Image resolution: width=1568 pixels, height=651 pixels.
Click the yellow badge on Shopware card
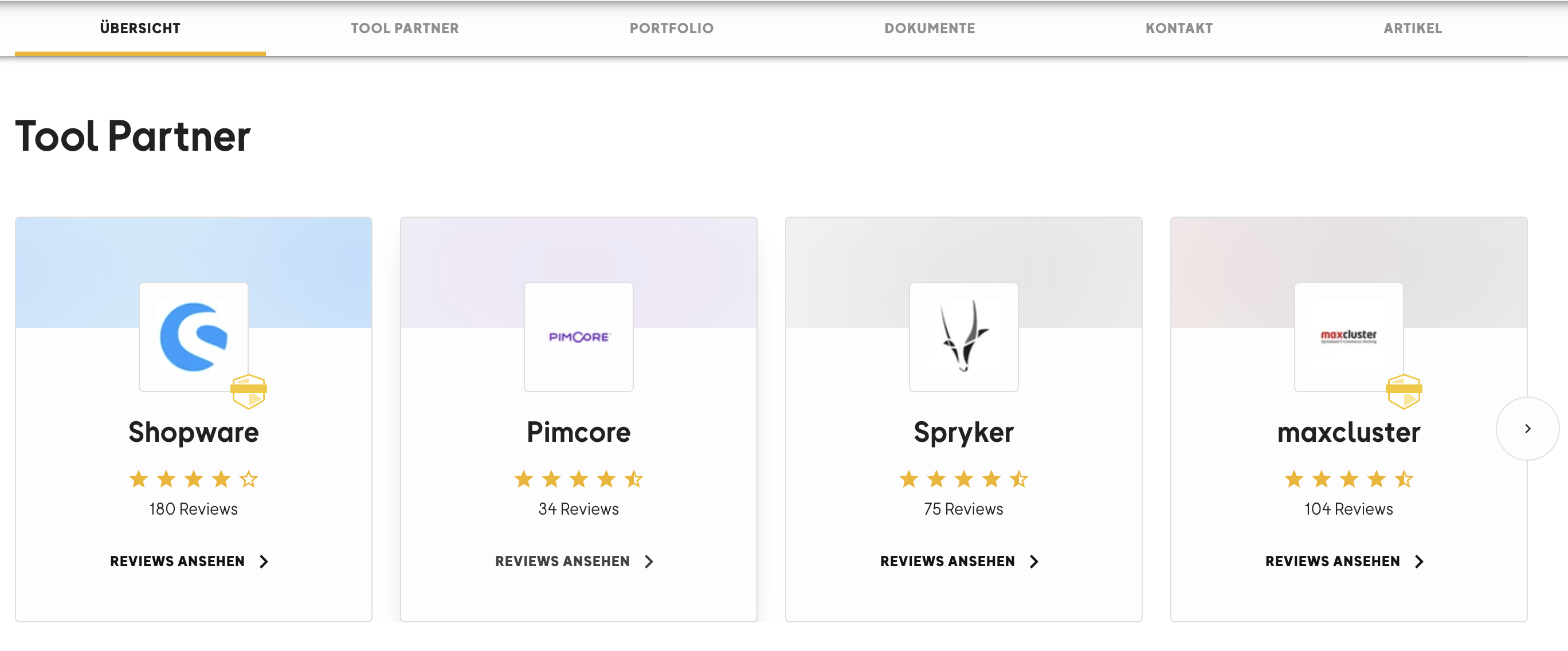tap(248, 391)
